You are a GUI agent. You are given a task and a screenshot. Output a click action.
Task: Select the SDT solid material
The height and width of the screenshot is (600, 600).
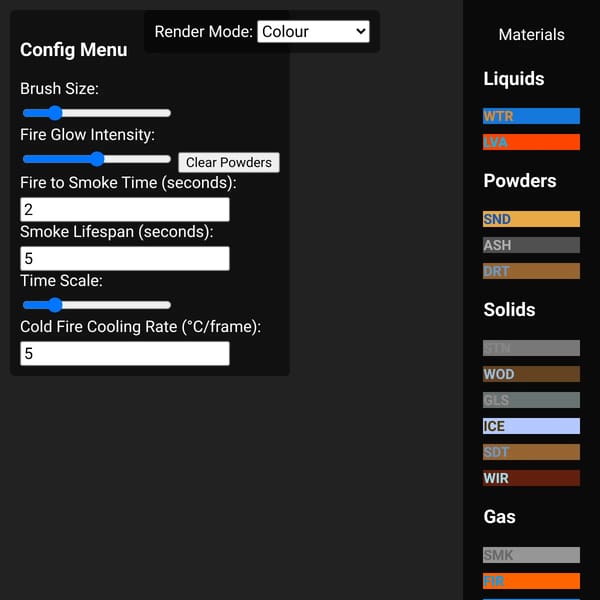pos(531,452)
